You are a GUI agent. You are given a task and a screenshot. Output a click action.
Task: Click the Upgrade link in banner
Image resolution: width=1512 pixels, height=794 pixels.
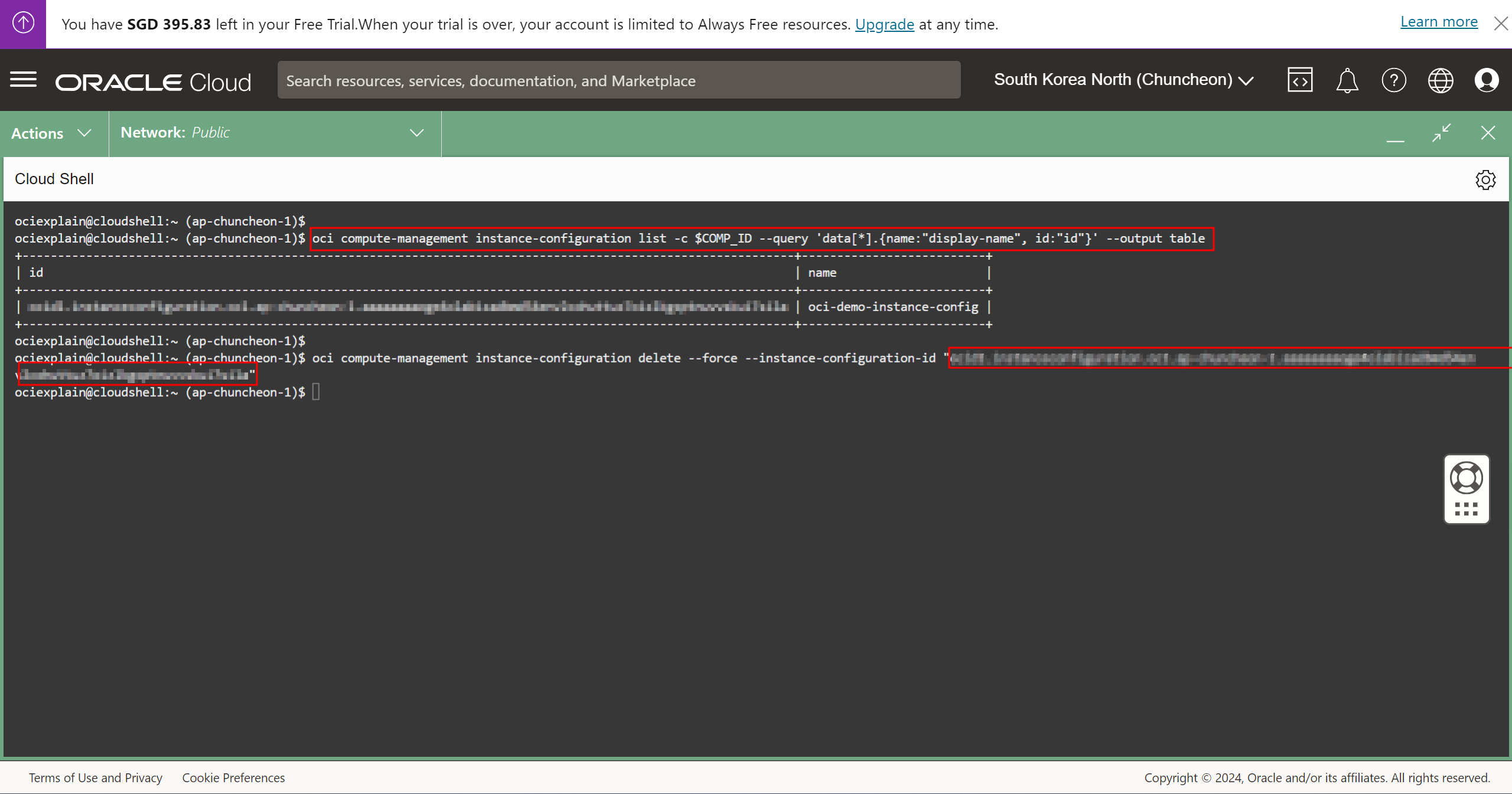pyautogui.click(x=884, y=24)
